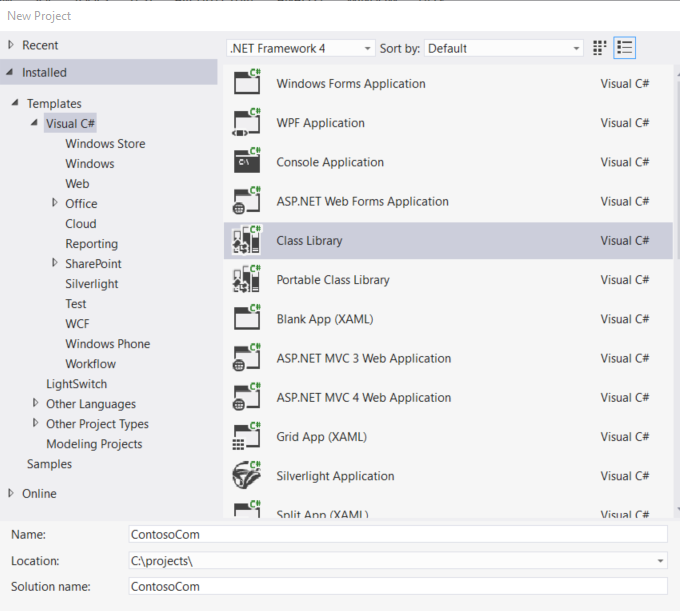Pick the Class Library template icon
The width and height of the screenshot is (680, 611).
246,241
